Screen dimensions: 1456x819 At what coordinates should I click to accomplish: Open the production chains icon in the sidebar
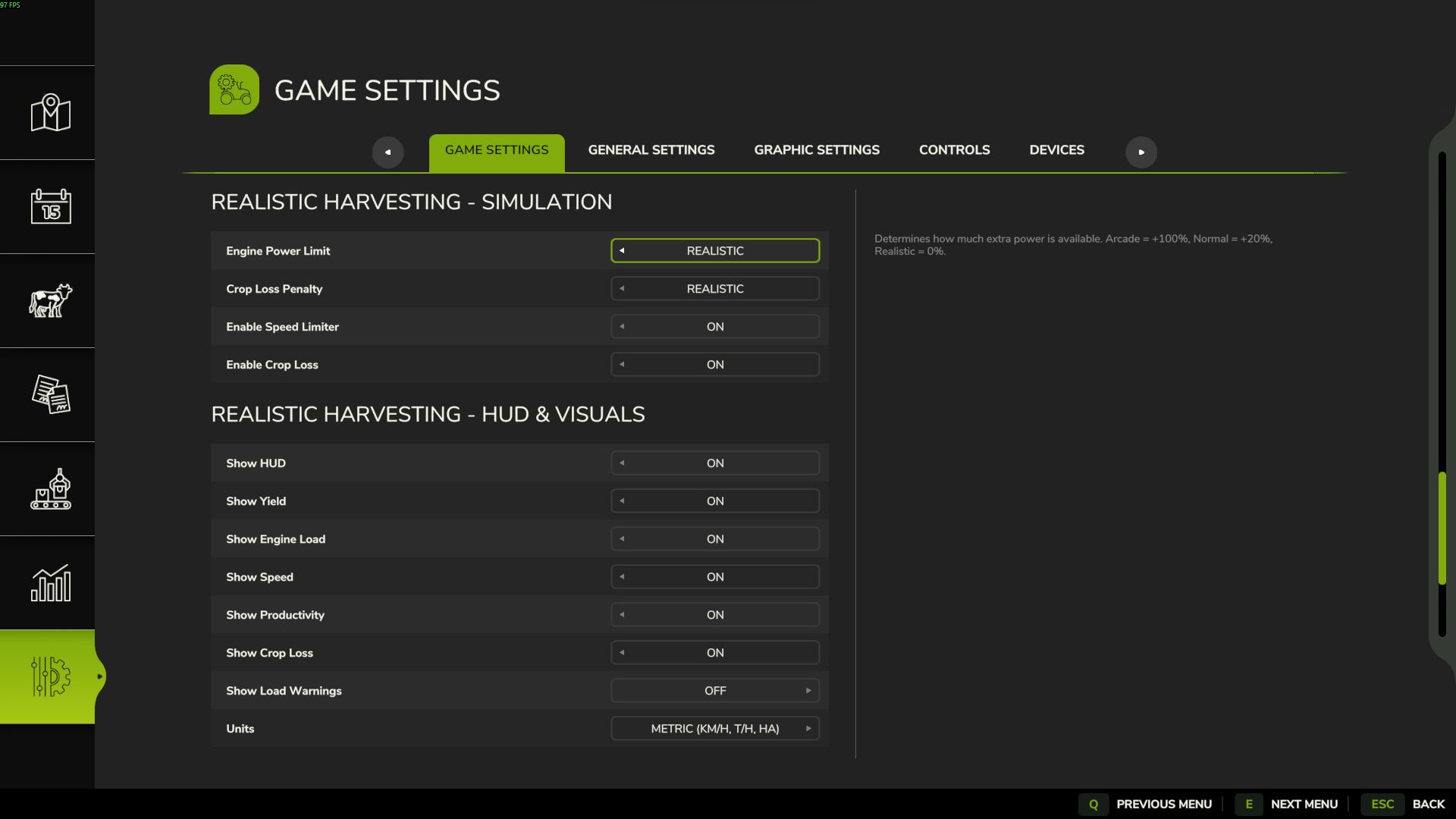[48, 489]
